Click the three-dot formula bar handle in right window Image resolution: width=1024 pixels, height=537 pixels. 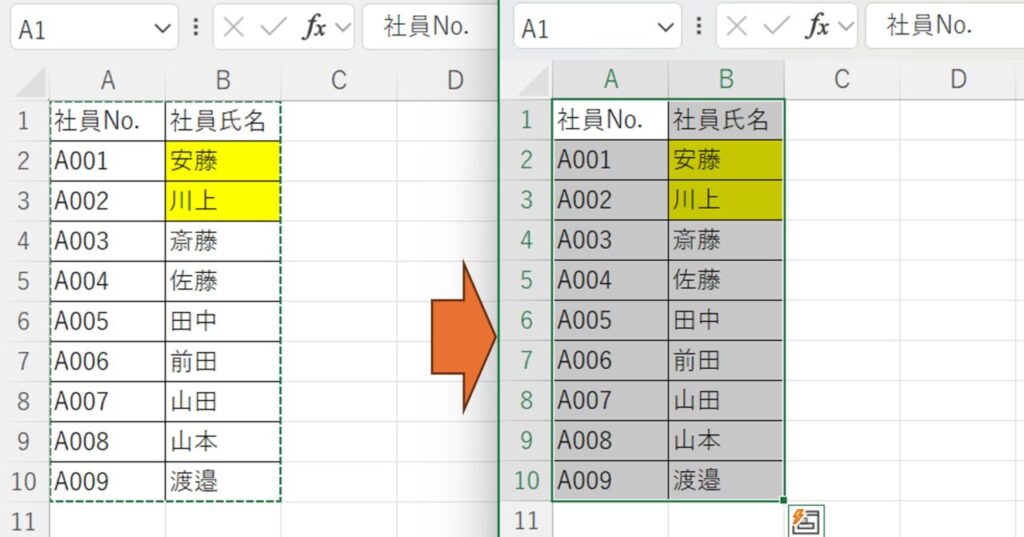[698, 26]
